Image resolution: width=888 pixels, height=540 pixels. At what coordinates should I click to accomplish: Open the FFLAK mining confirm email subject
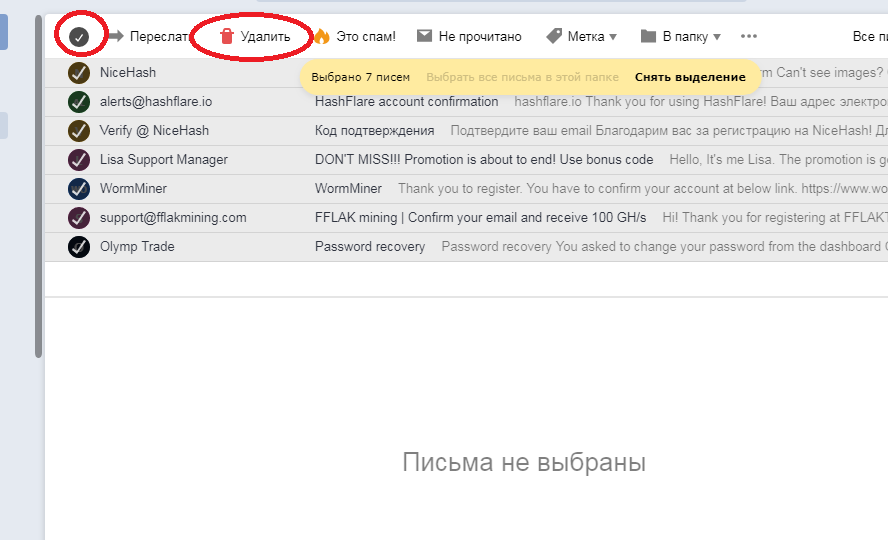[480, 217]
